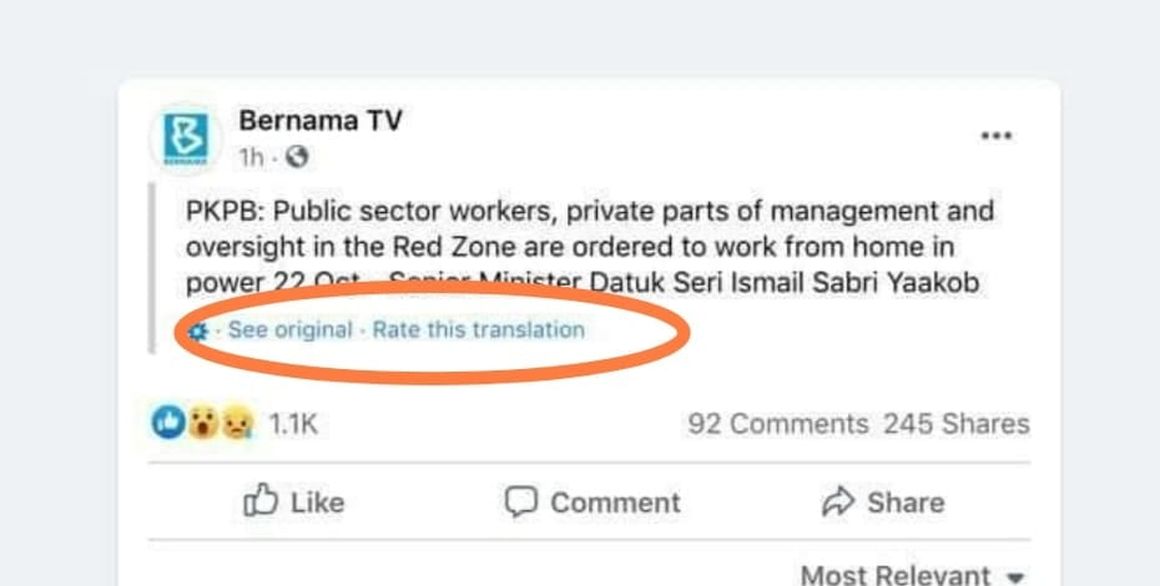Click the Share arrow button

[882, 502]
